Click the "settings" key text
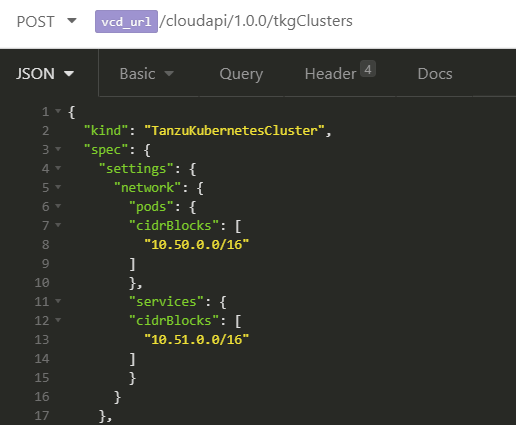The width and height of the screenshot is (516, 425). click(136, 169)
